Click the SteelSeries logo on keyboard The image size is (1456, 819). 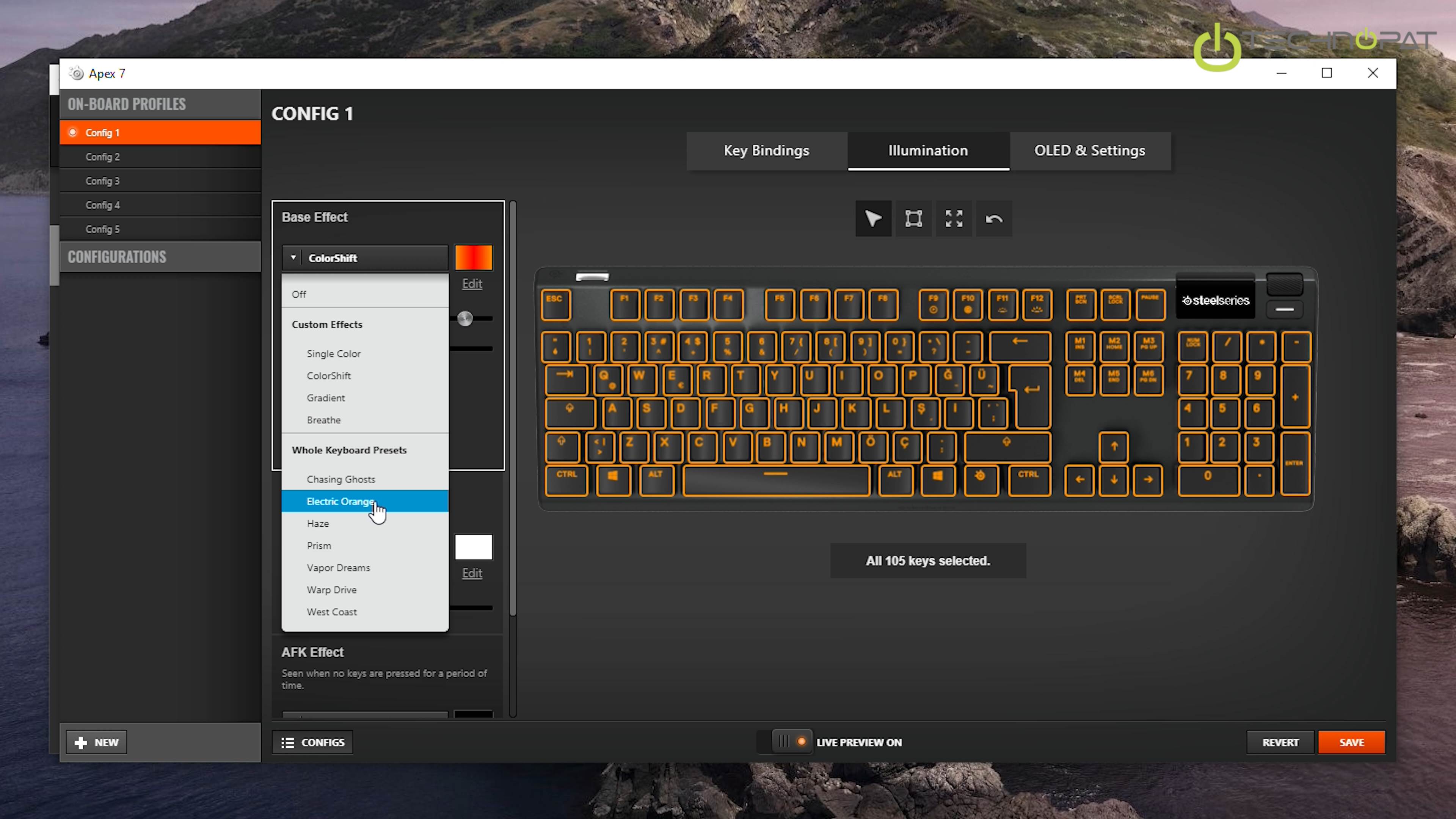tap(1215, 301)
